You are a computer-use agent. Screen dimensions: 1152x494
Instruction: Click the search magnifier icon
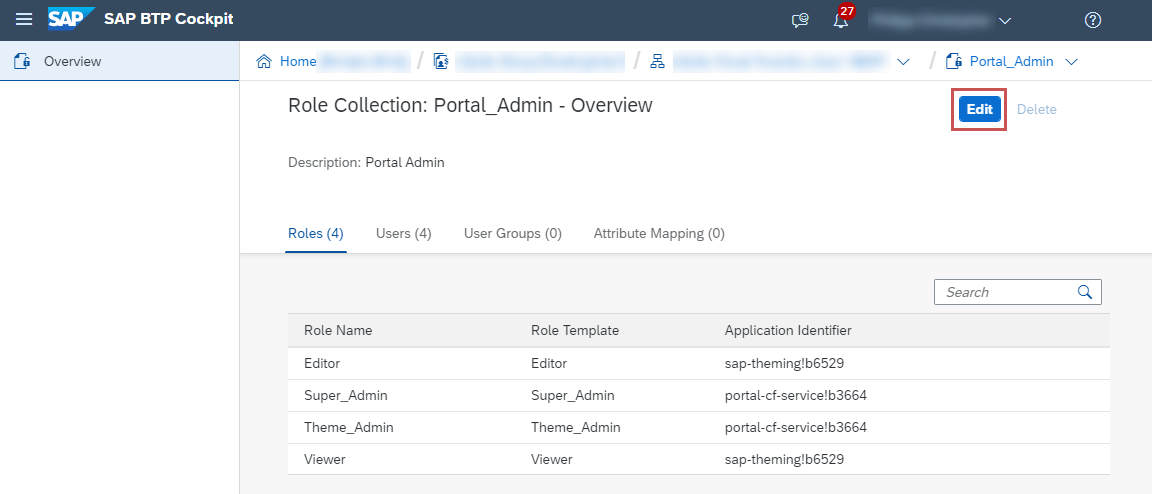click(x=1084, y=292)
